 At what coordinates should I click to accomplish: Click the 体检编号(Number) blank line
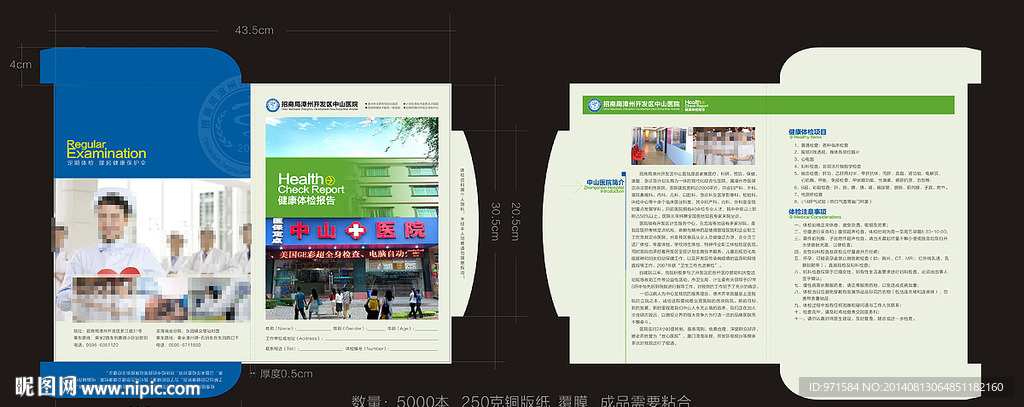(x=413, y=350)
